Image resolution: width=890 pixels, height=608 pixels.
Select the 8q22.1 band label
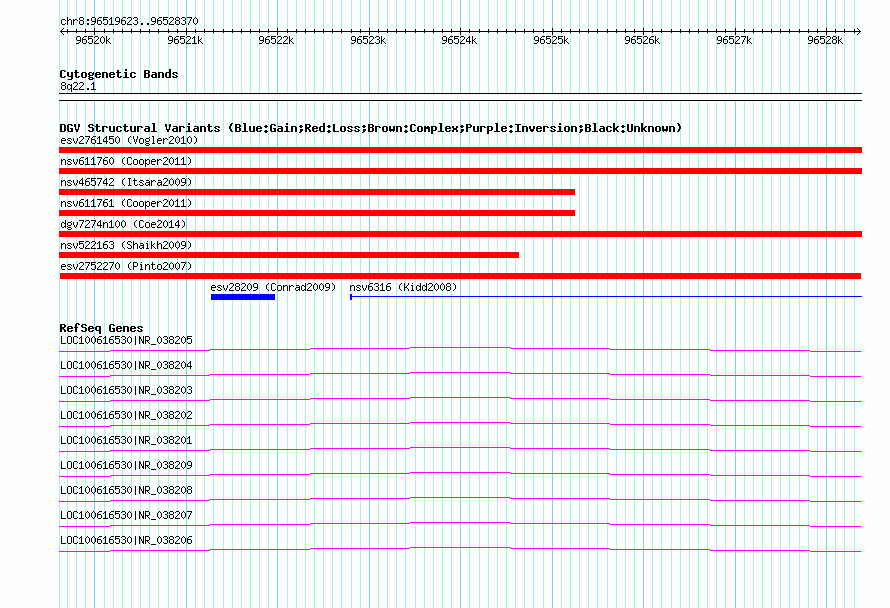[x=78, y=86]
